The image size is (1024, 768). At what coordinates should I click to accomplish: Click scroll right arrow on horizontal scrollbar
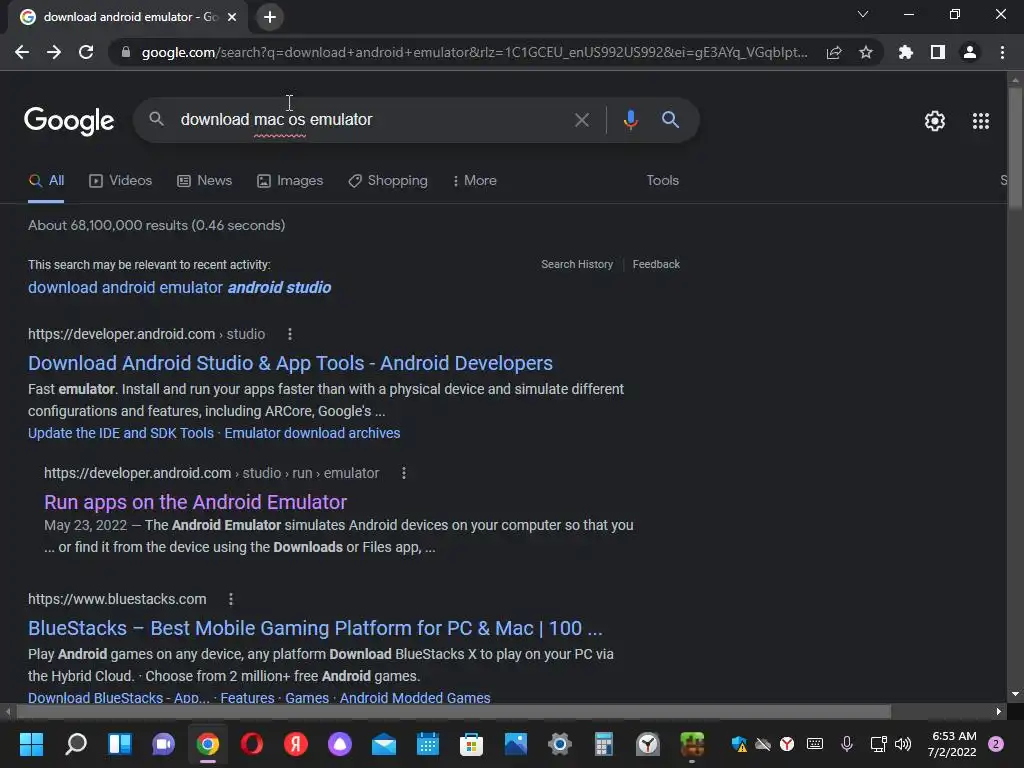(x=999, y=711)
